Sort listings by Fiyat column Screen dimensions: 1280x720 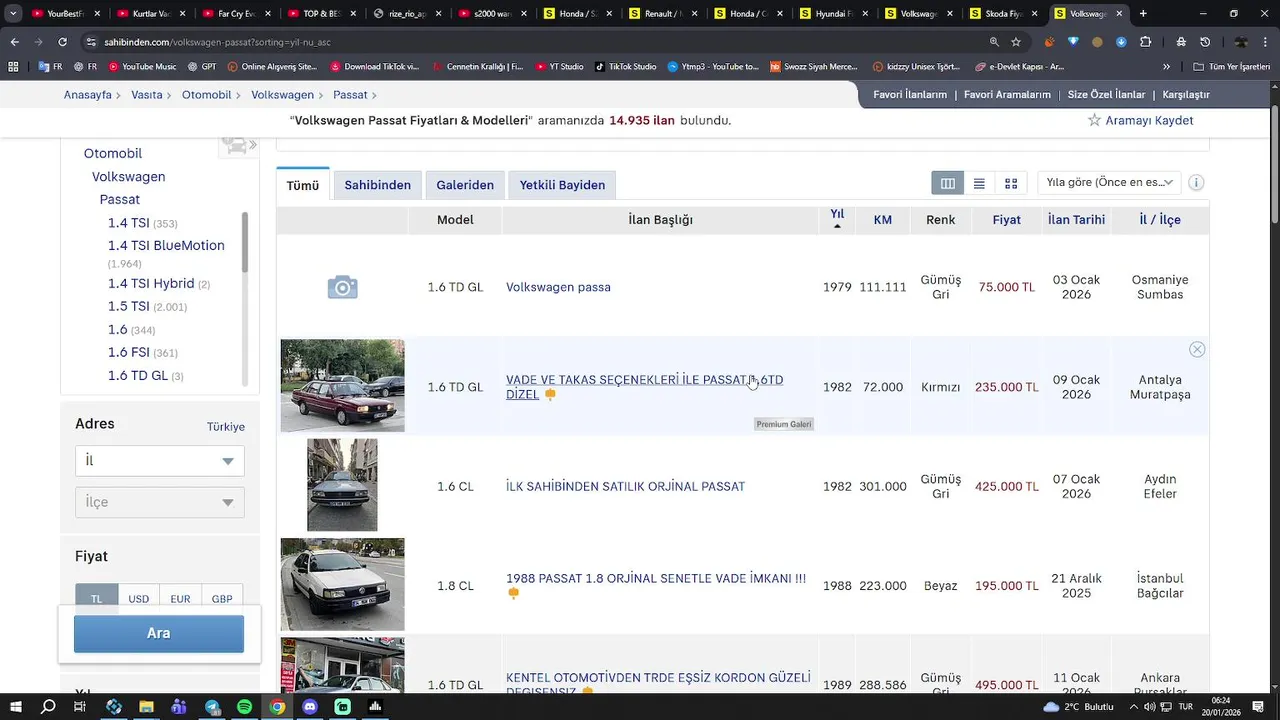pyautogui.click(x=1006, y=219)
